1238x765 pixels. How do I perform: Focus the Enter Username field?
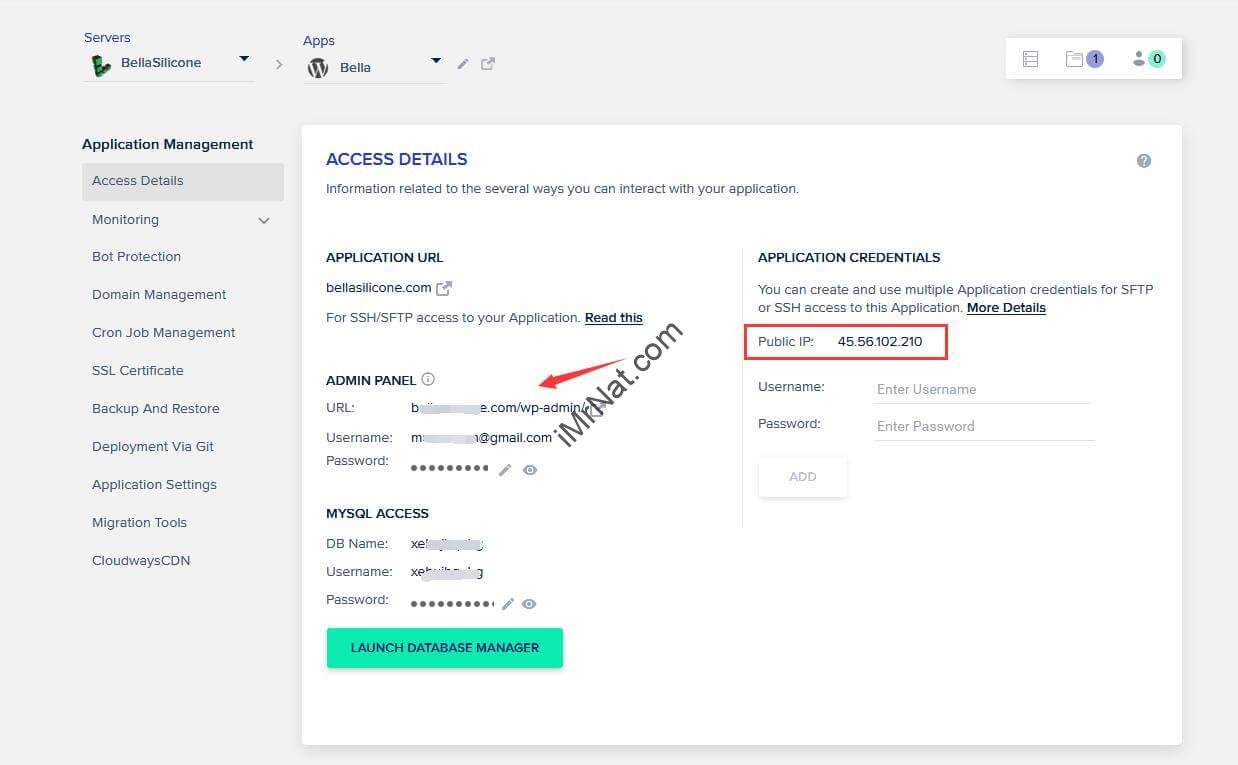982,390
